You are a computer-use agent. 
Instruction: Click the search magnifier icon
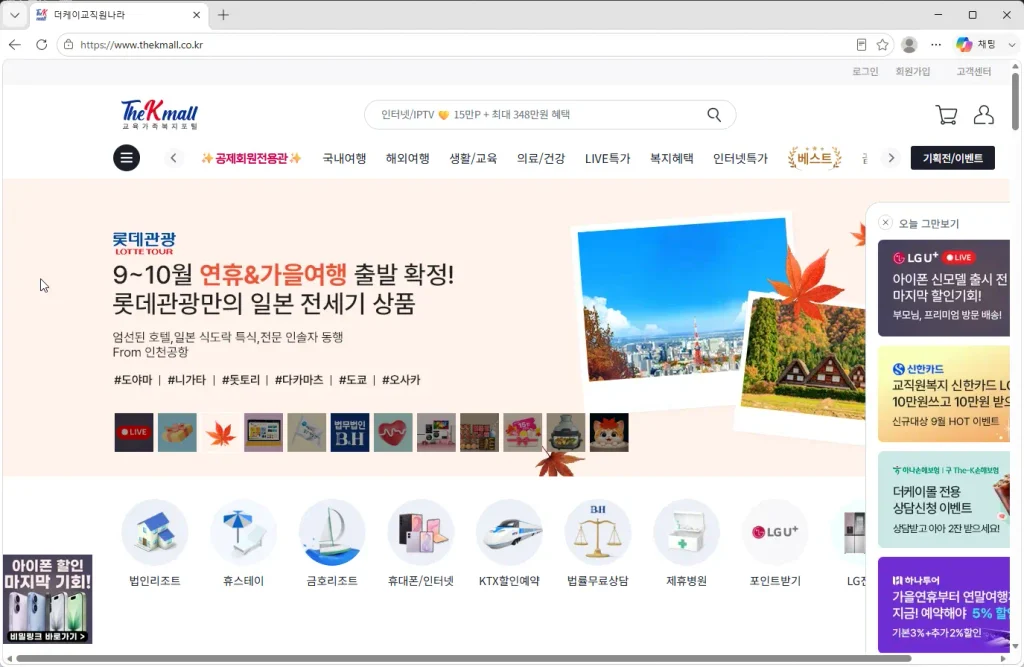(714, 115)
